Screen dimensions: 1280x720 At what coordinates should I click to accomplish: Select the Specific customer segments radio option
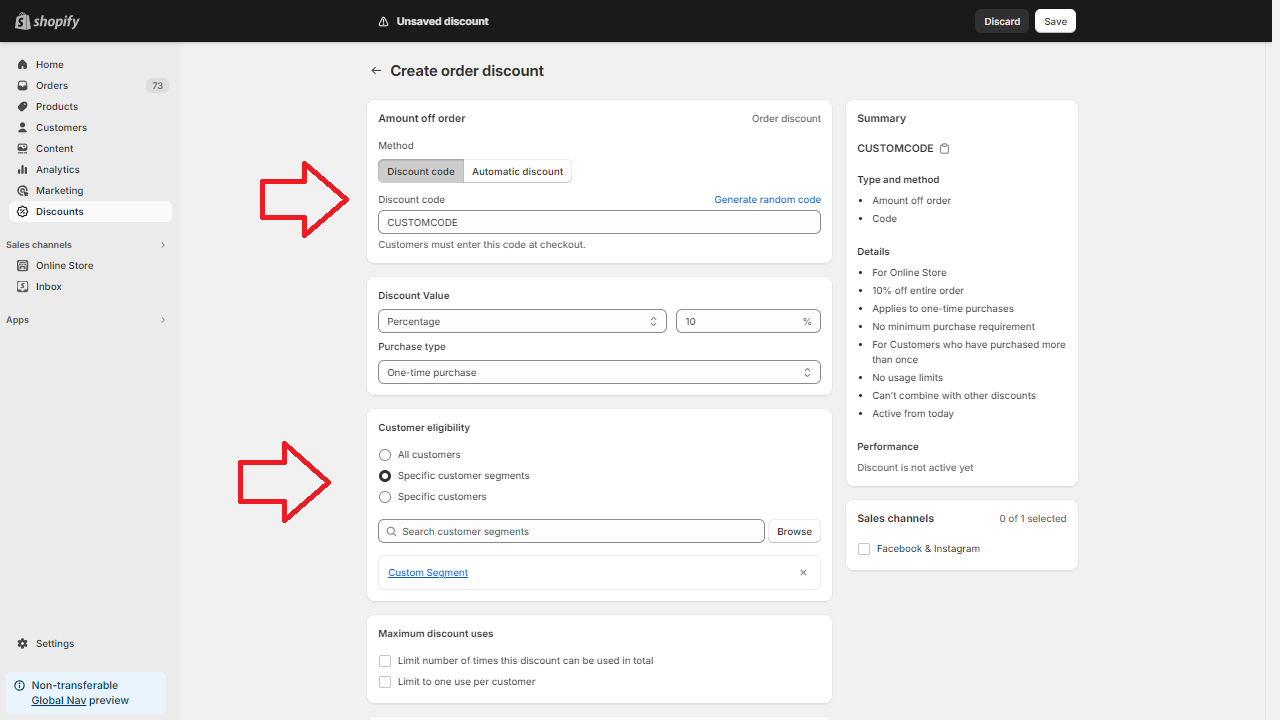[385, 476]
